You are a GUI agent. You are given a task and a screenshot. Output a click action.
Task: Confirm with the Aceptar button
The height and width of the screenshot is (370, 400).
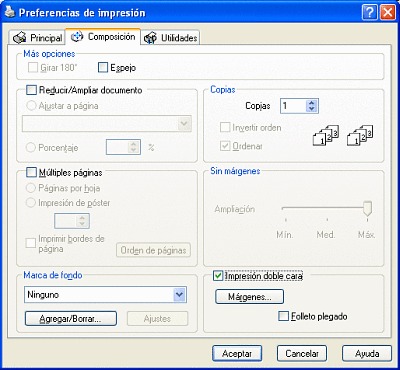(237, 354)
